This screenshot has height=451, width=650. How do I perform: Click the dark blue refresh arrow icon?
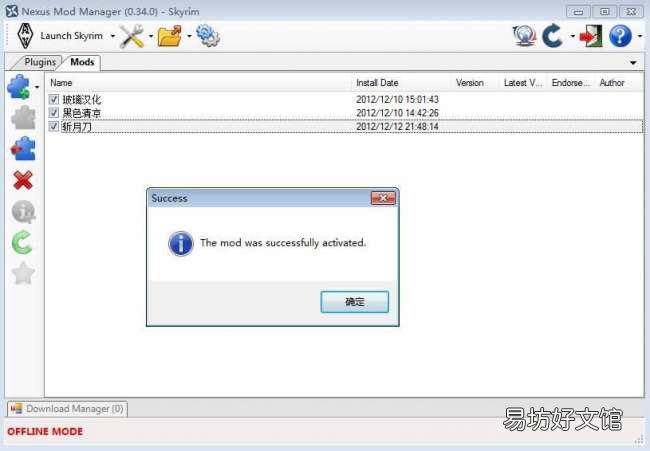pyautogui.click(x=553, y=36)
